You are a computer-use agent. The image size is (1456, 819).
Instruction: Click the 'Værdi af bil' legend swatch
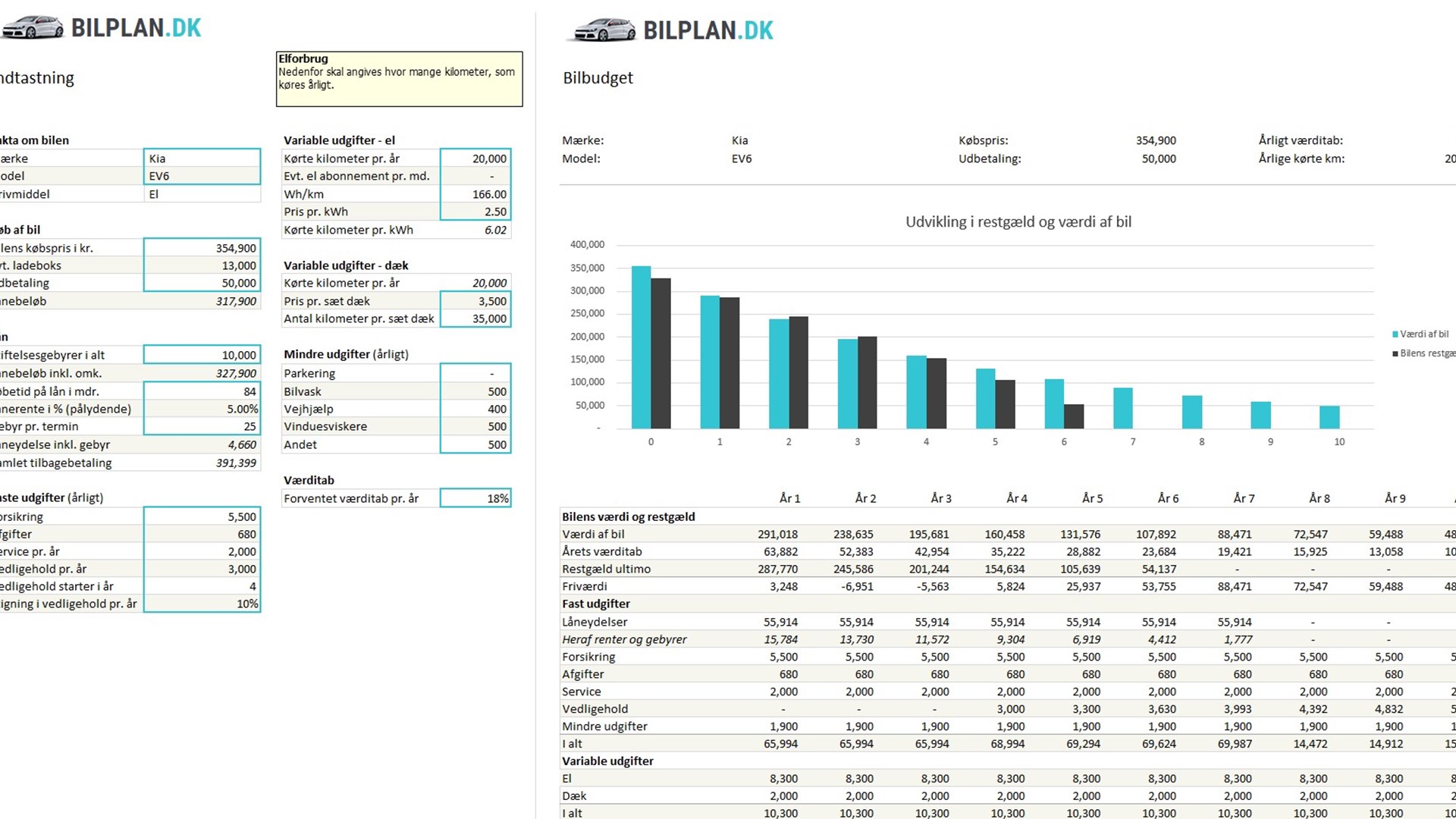1395,334
